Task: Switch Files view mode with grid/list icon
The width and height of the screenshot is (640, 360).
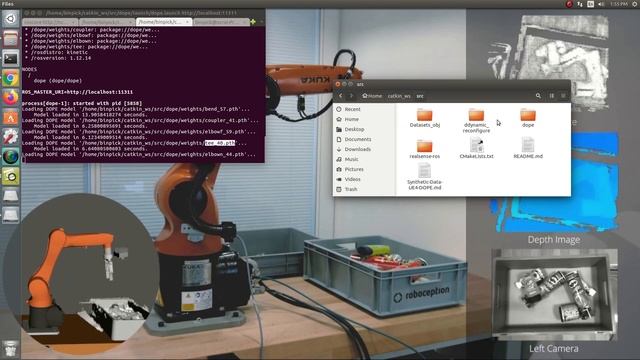Action: coord(551,96)
